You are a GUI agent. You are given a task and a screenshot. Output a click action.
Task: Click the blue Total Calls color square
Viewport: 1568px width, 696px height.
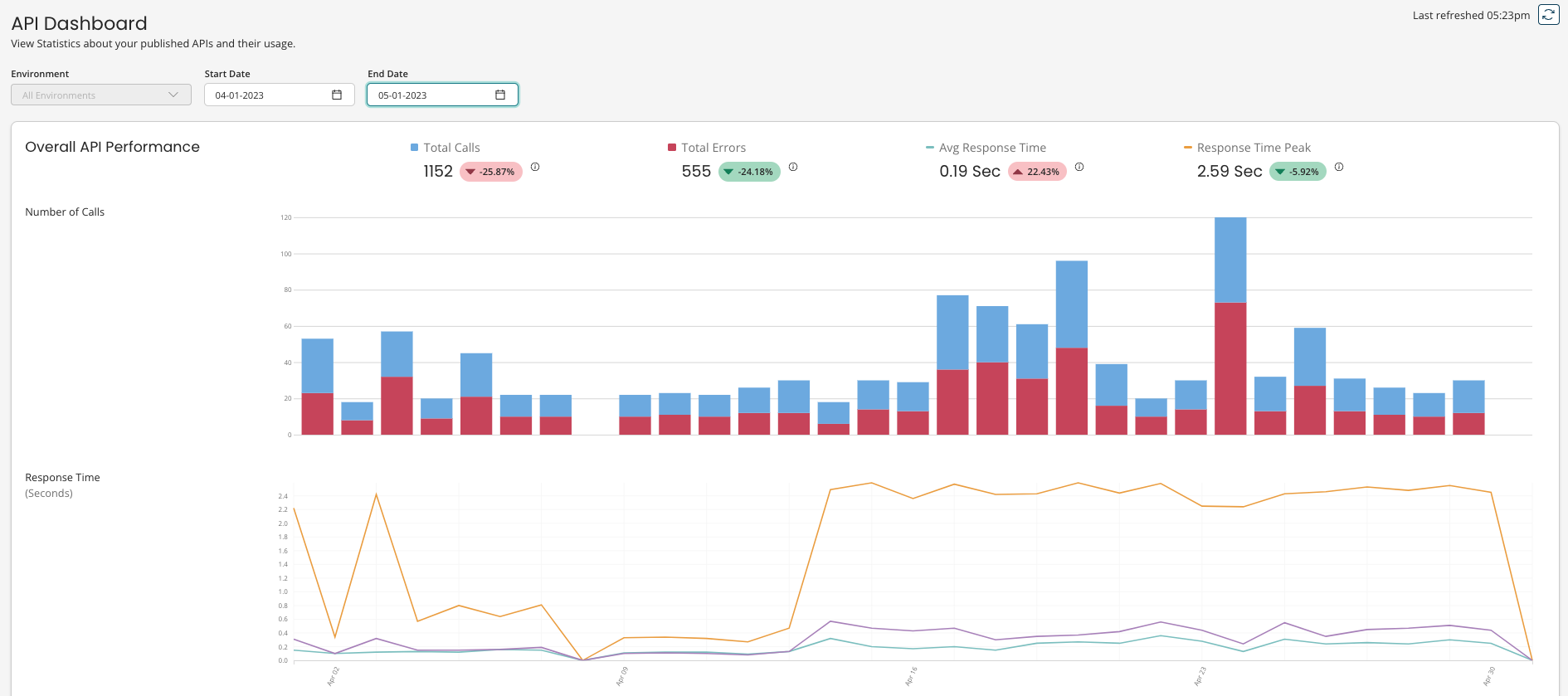[414, 148]
